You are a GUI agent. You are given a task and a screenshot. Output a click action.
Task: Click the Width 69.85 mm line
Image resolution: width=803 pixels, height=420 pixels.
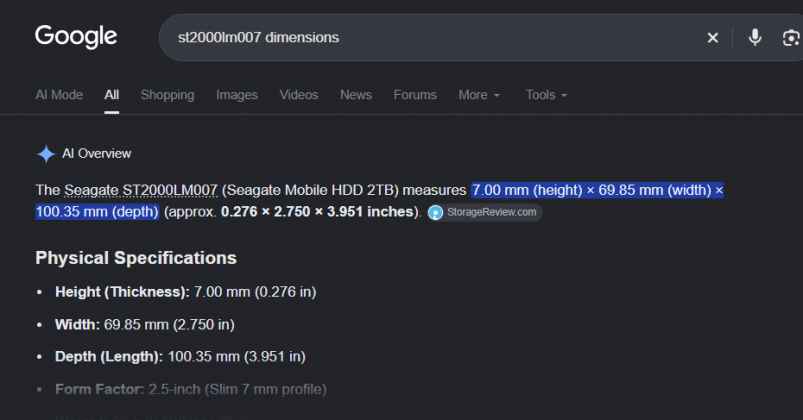[x=144, y=325]
